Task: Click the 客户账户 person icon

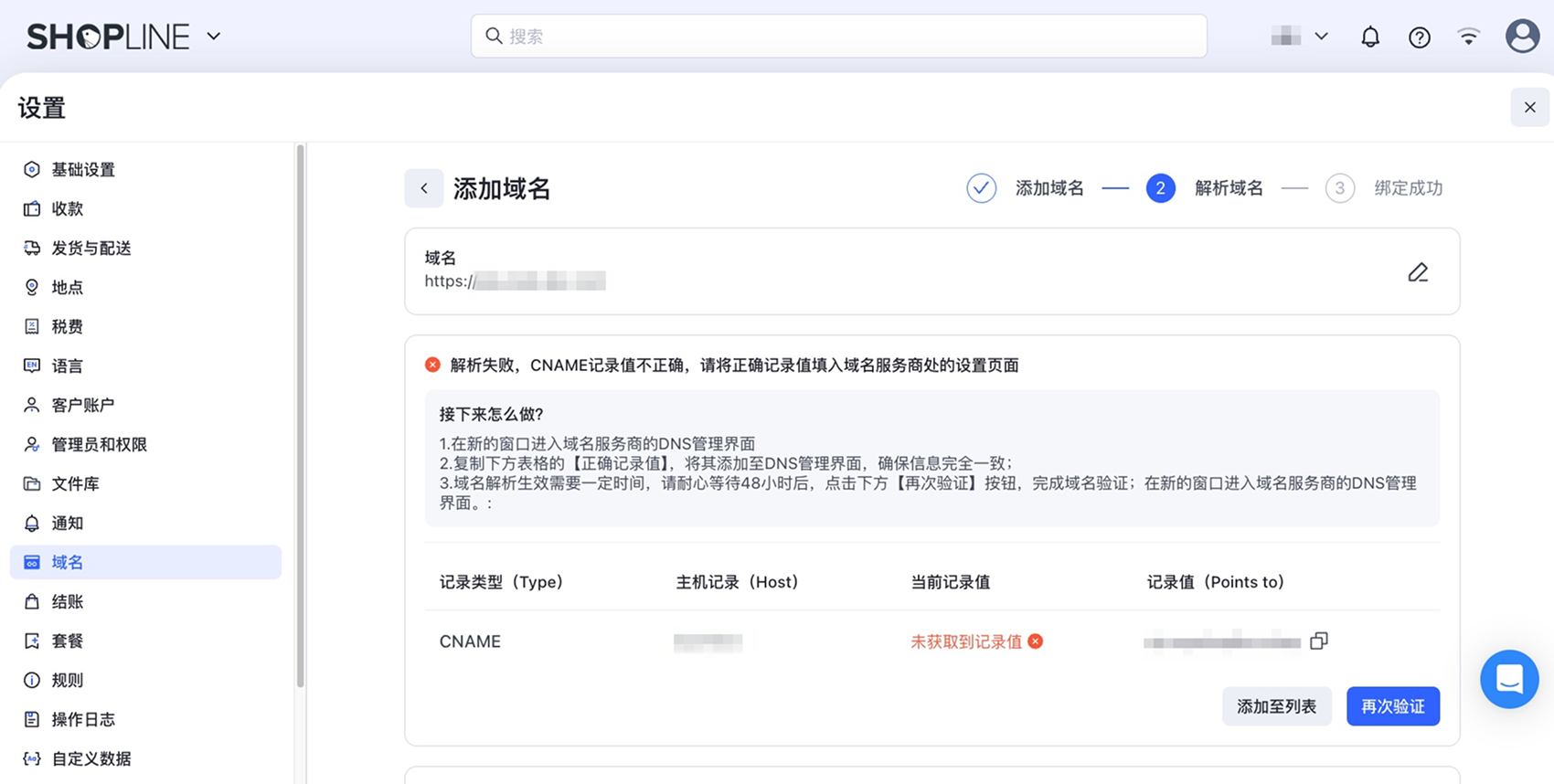Action: 32,405
